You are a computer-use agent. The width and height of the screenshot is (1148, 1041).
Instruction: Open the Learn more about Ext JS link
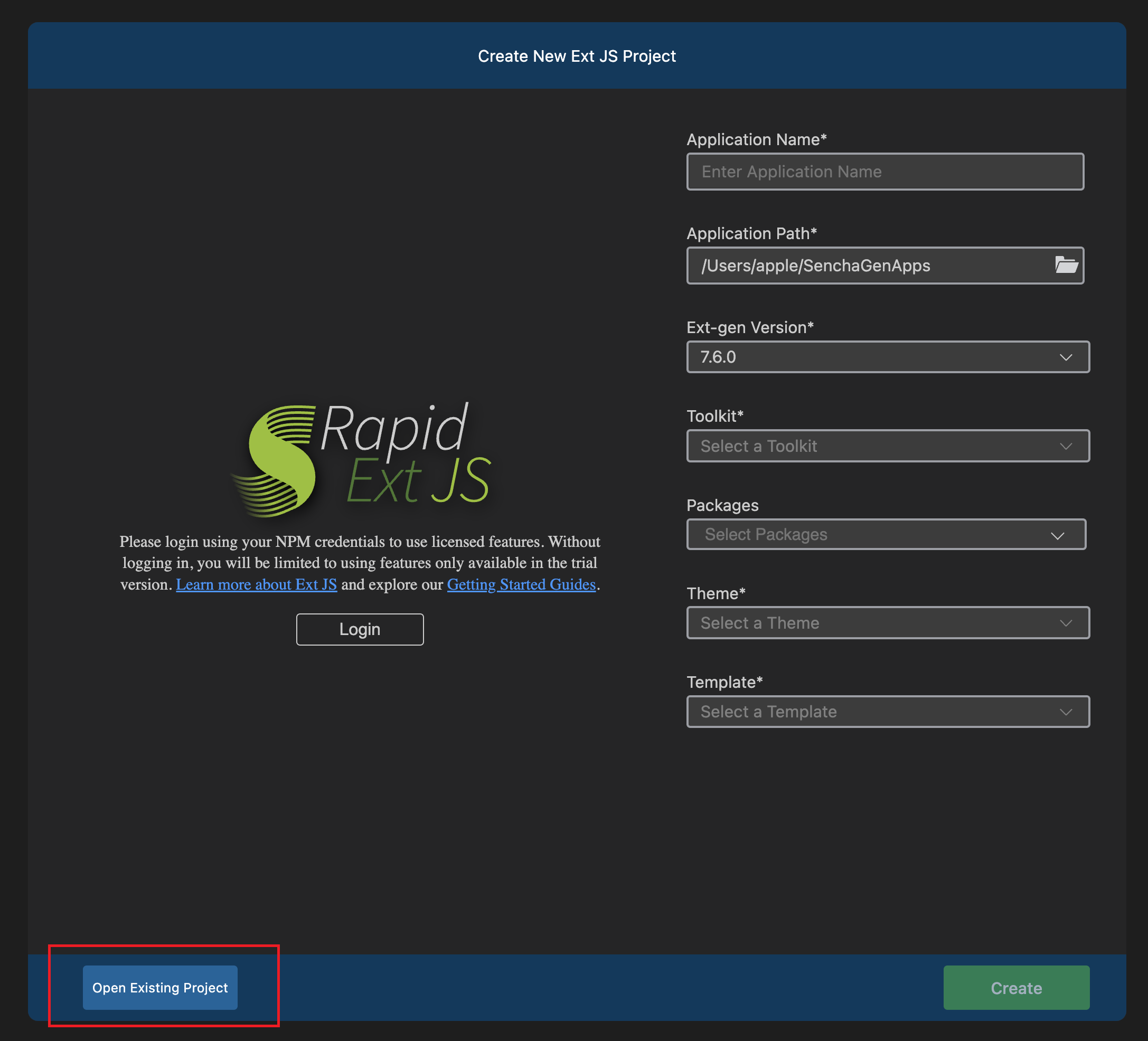pos(256,584)
